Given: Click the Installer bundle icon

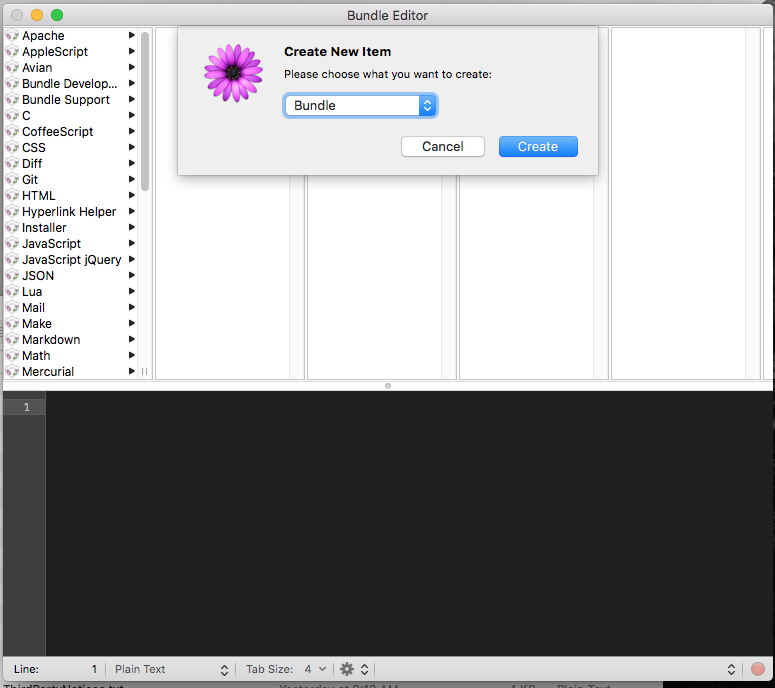Looking at the screenshot, I should (x=12, y=227).
